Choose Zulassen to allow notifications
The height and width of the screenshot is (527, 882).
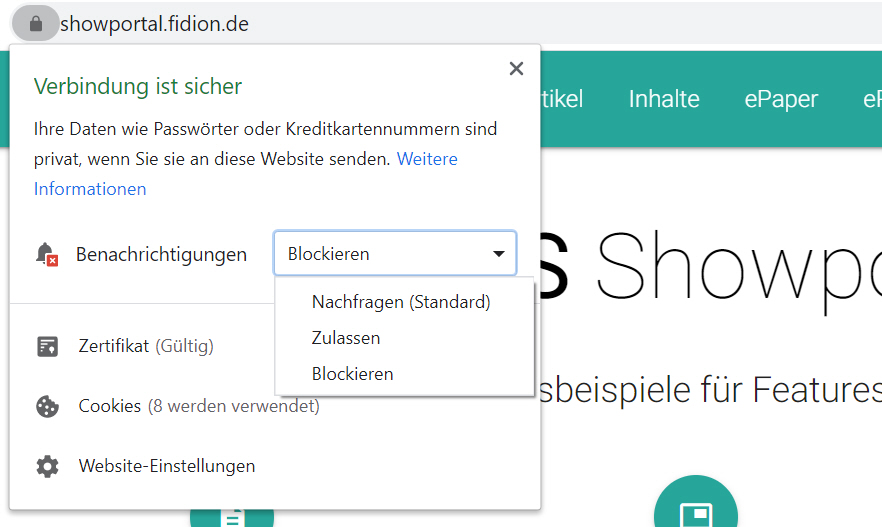[x=346, y=338]
